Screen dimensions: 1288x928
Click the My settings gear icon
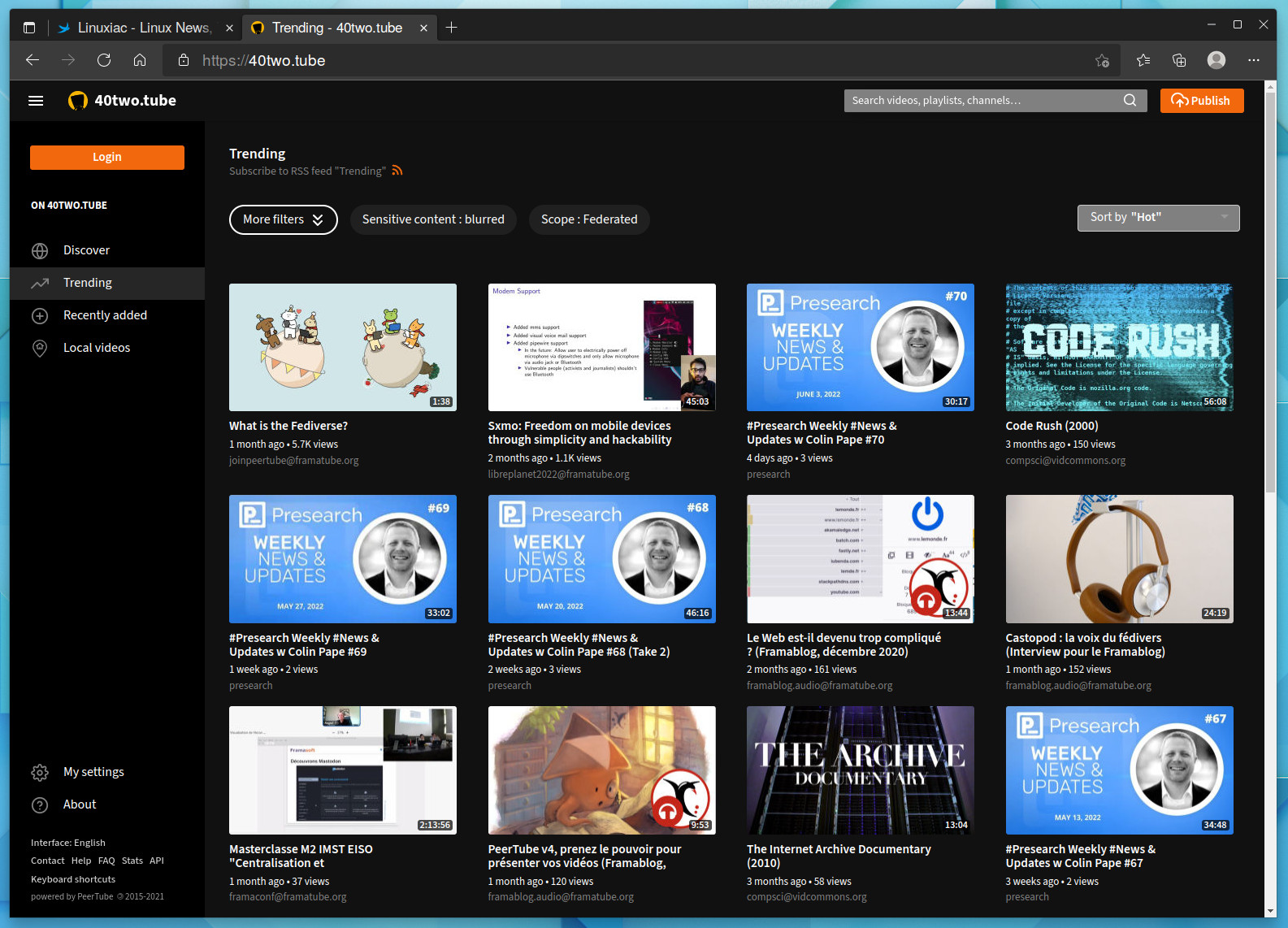pyautogui.click(x=40, y=773)
